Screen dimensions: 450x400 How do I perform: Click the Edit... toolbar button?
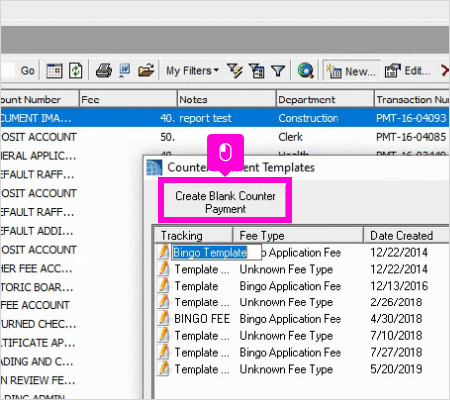click(x=407, y=71)
